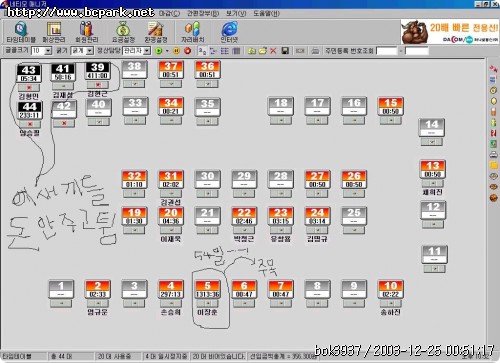Toggle the small button under seat 42

(x=64, y=123)
